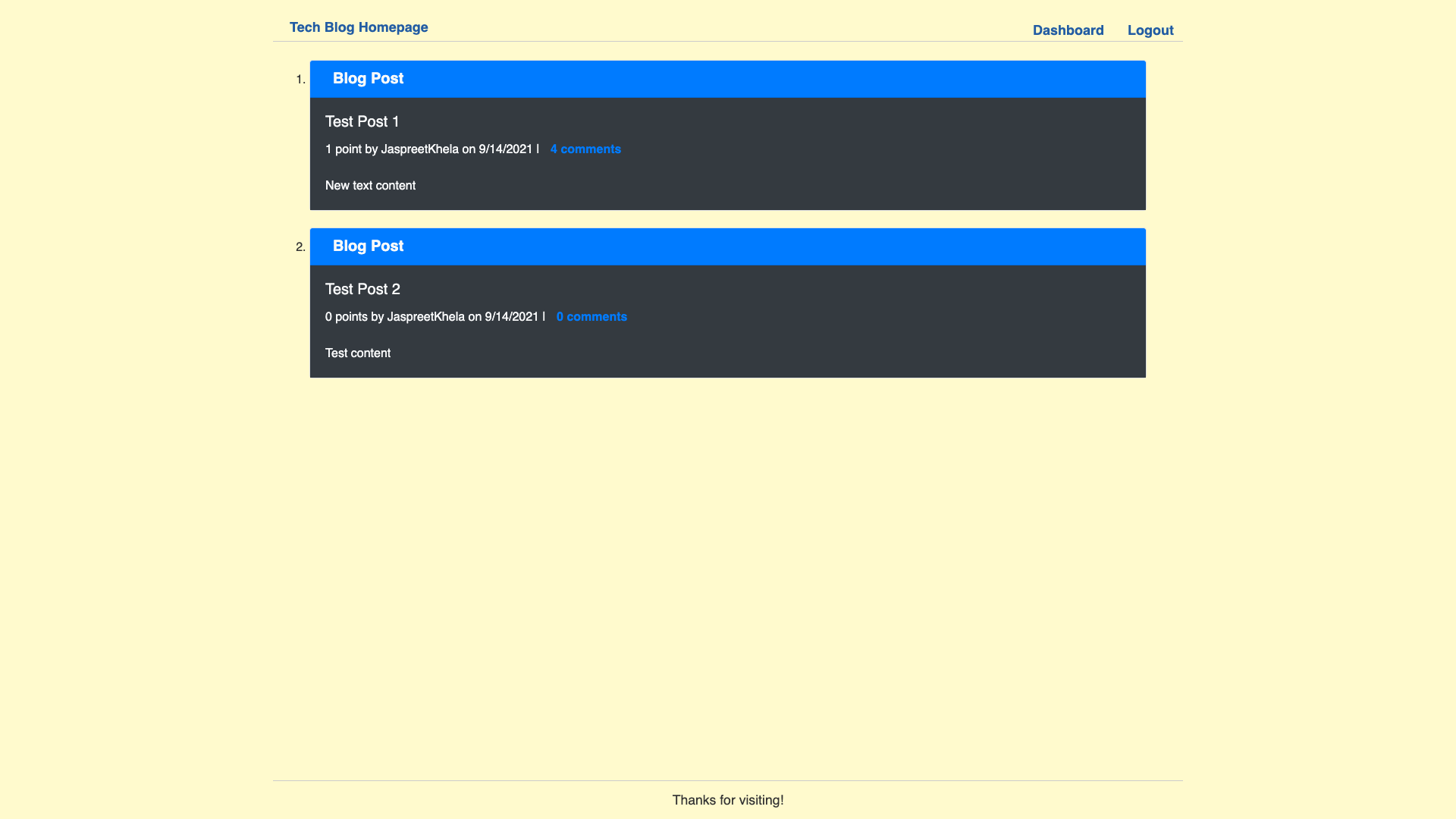Viewport: 1456px width, 819px height.
Task: Click the author name JaspreetKhela on Test Post 2
Action: coord(425,317)
